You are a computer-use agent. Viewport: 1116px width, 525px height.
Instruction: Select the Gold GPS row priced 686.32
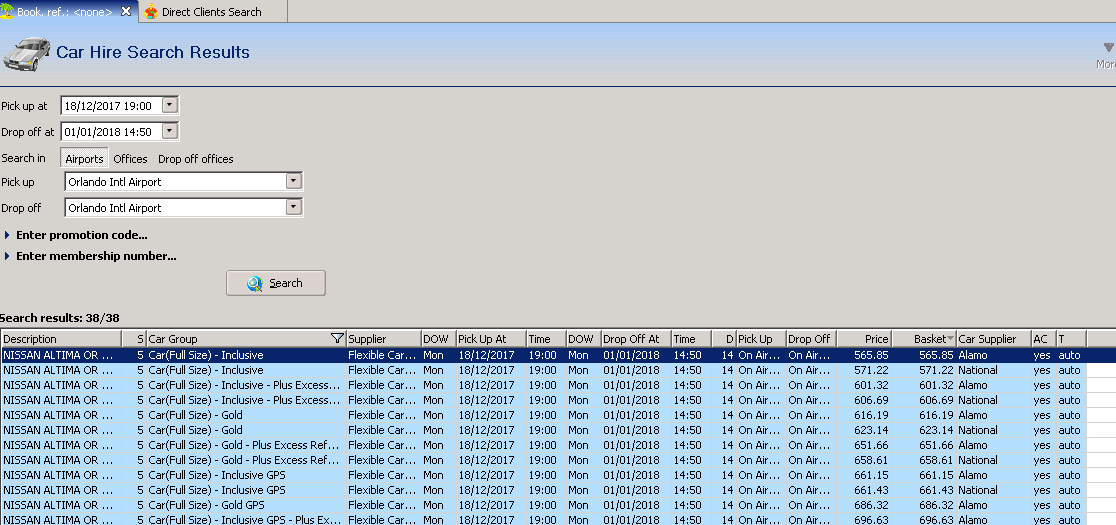pyautogui.click(x=544, y=505)
